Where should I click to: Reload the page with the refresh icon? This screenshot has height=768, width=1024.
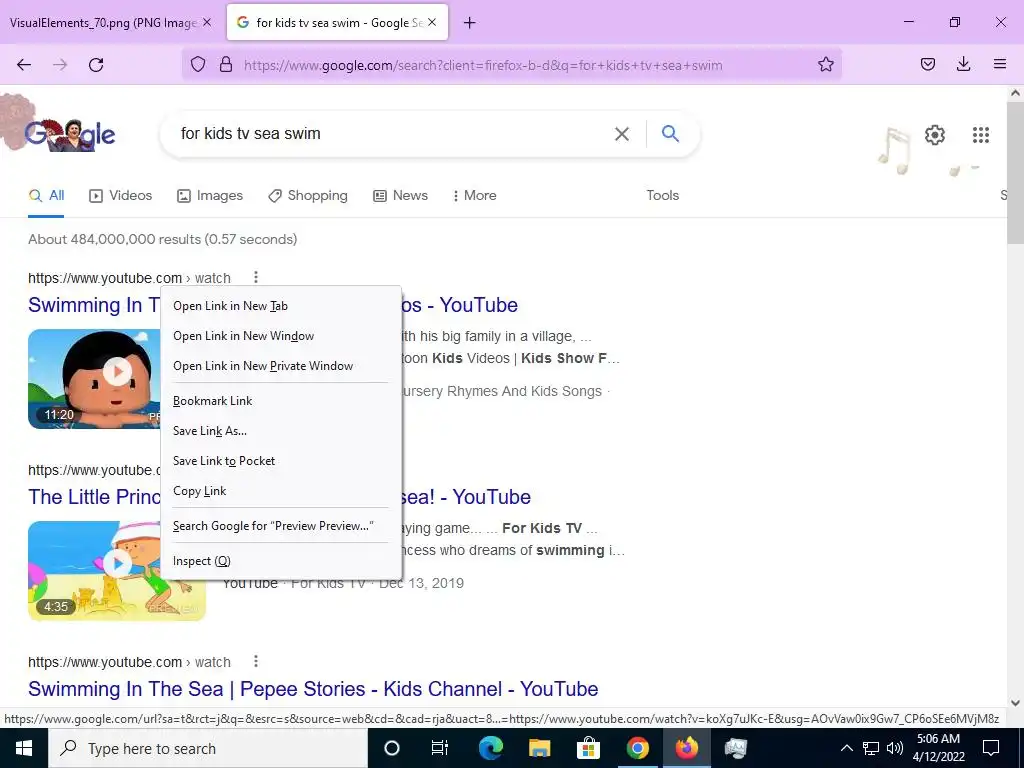coord(96,65)
